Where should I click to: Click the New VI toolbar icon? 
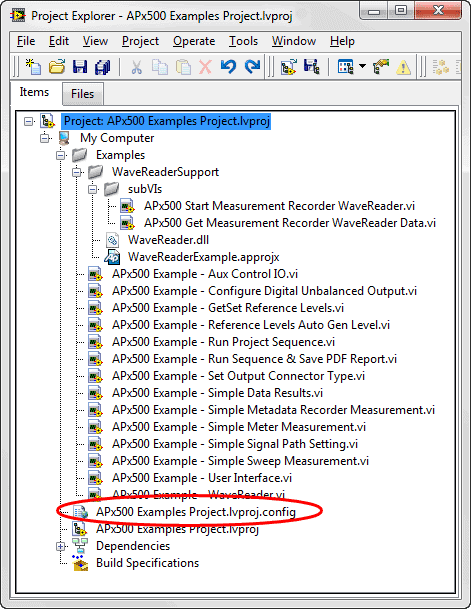[x=34, y=67]
